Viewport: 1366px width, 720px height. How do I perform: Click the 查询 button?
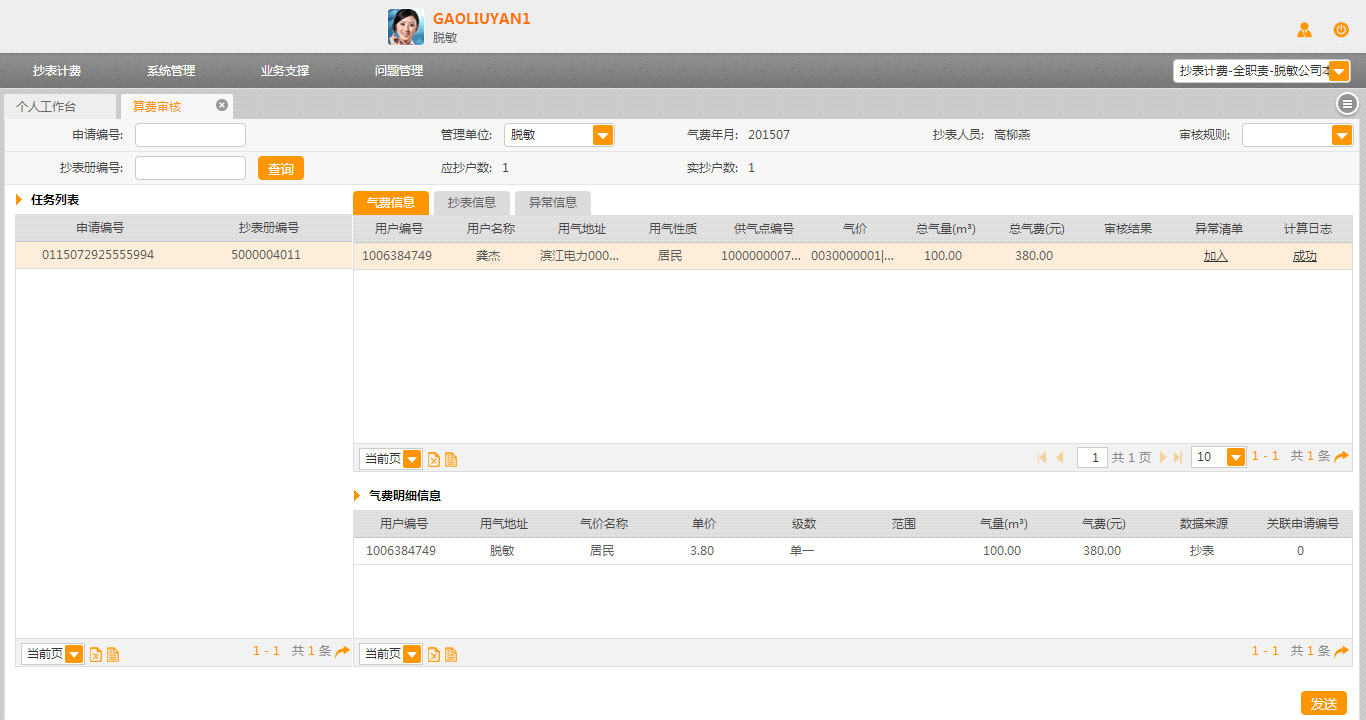click(280, 169)
